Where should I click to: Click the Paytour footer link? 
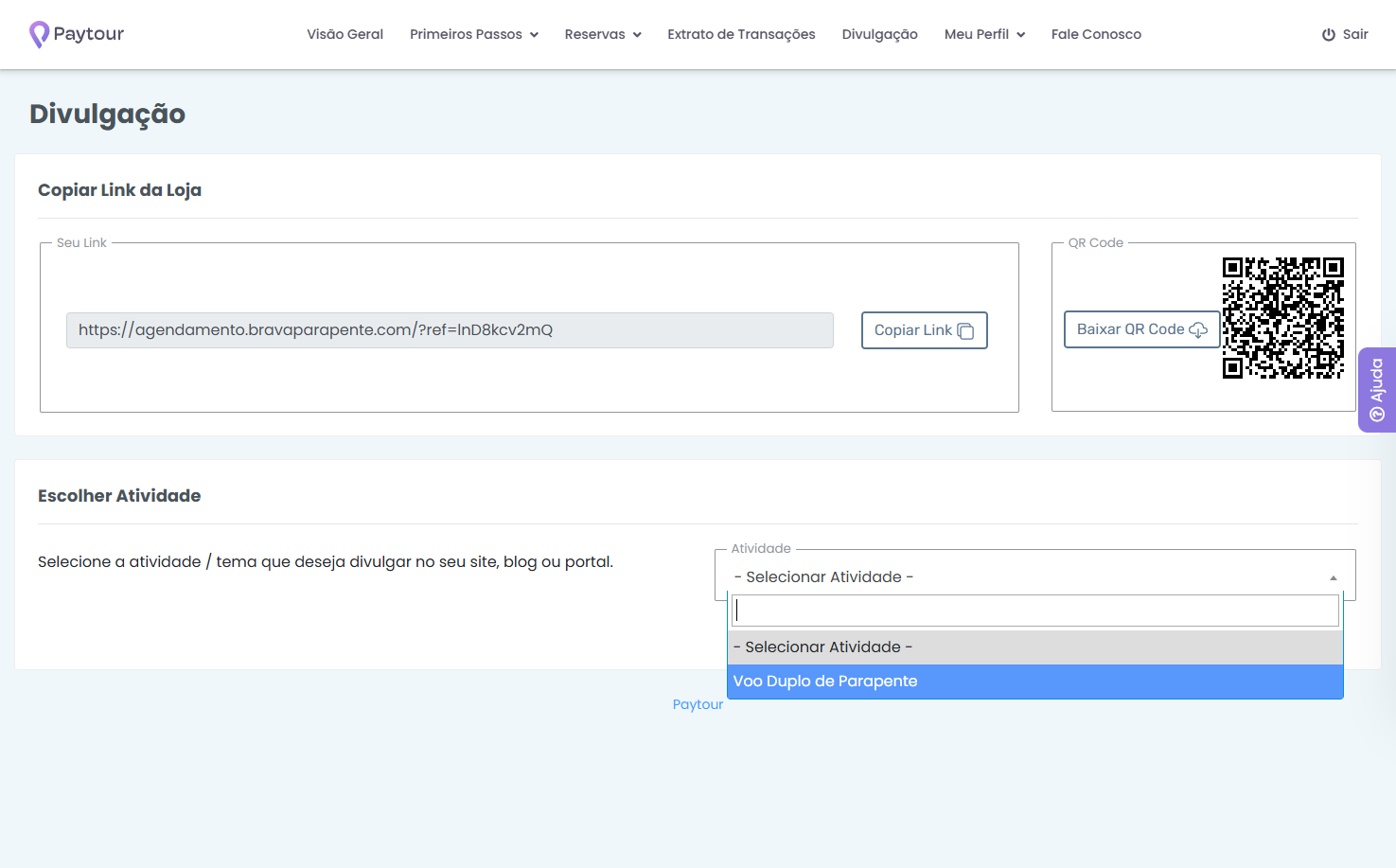(698, 704)
